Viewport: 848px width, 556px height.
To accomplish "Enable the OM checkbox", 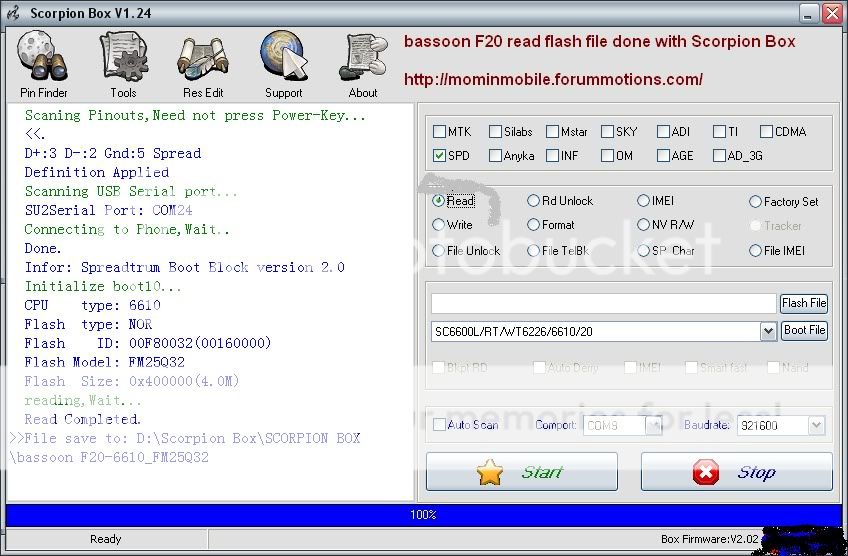I will [607, 156].
